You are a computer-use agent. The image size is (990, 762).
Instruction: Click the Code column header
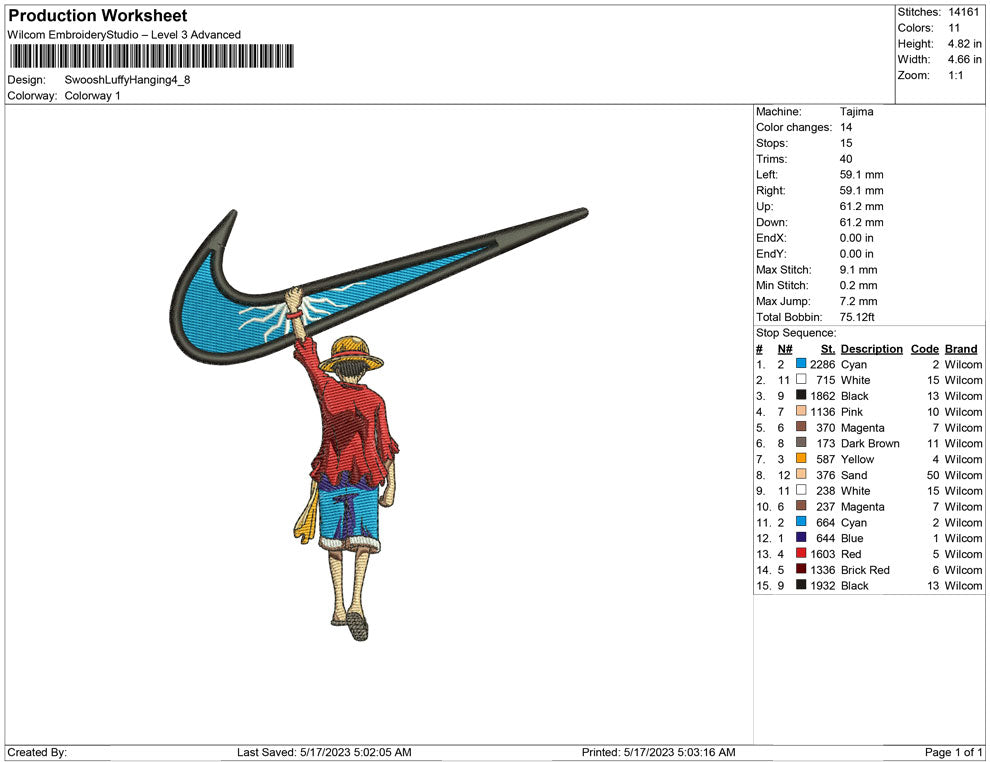(924, 349)
